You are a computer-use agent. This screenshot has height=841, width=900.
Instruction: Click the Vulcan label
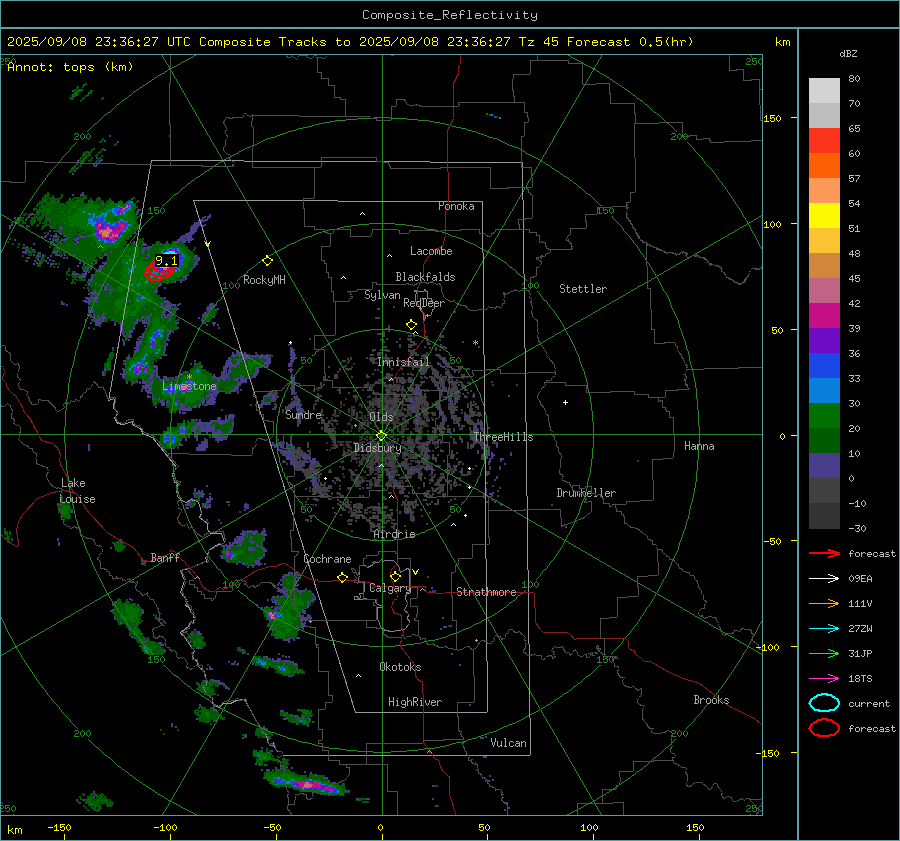(508, 743)
